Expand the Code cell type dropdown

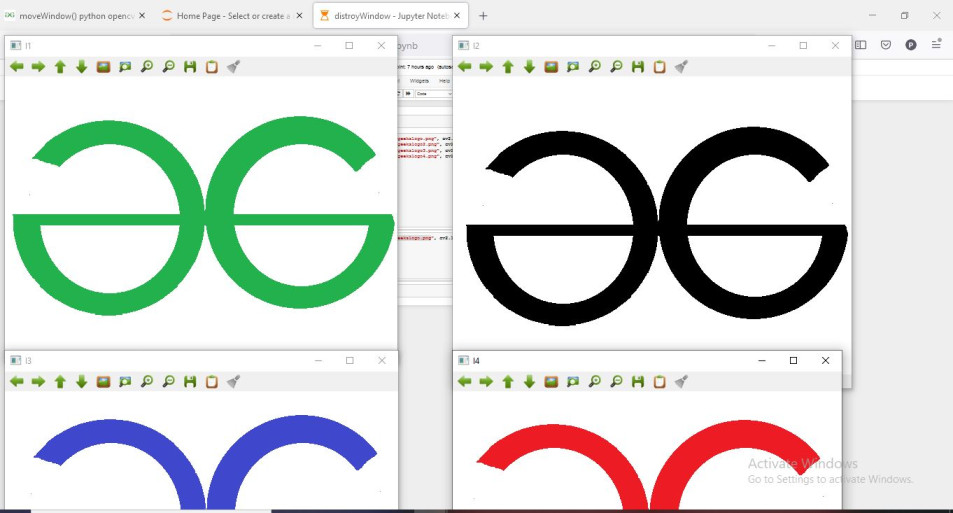[433, 94]
